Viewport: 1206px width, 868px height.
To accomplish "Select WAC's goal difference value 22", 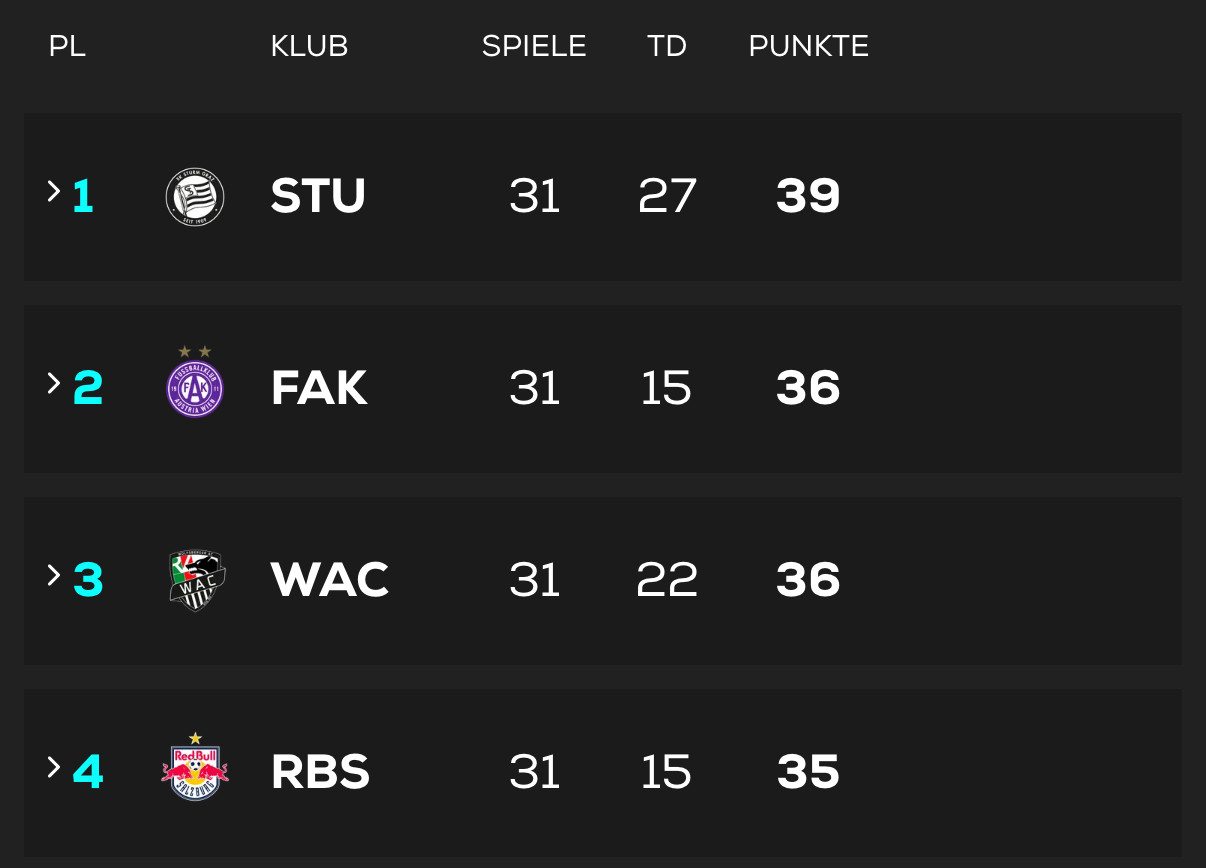I will click(x=667, y=580).
